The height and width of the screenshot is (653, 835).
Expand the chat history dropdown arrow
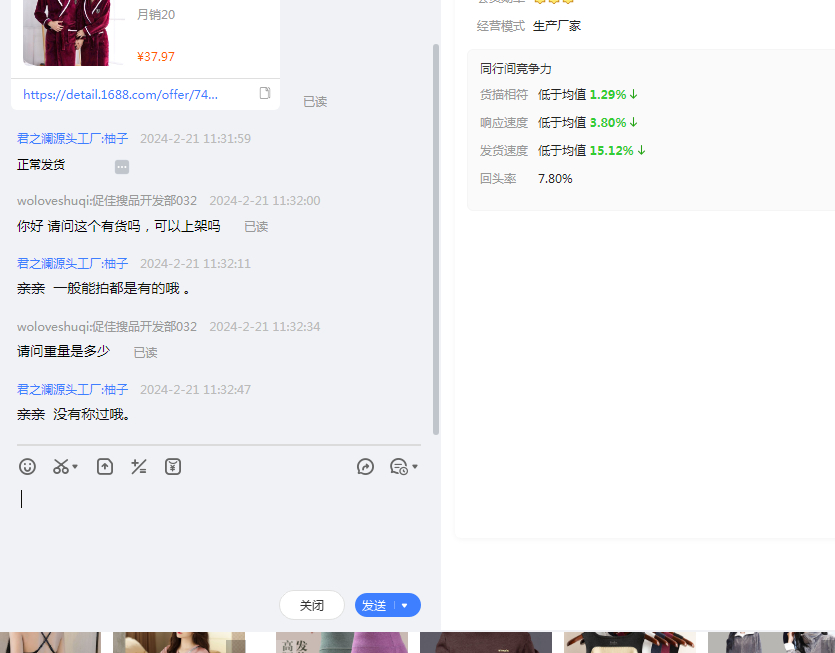tap(415, 467)
